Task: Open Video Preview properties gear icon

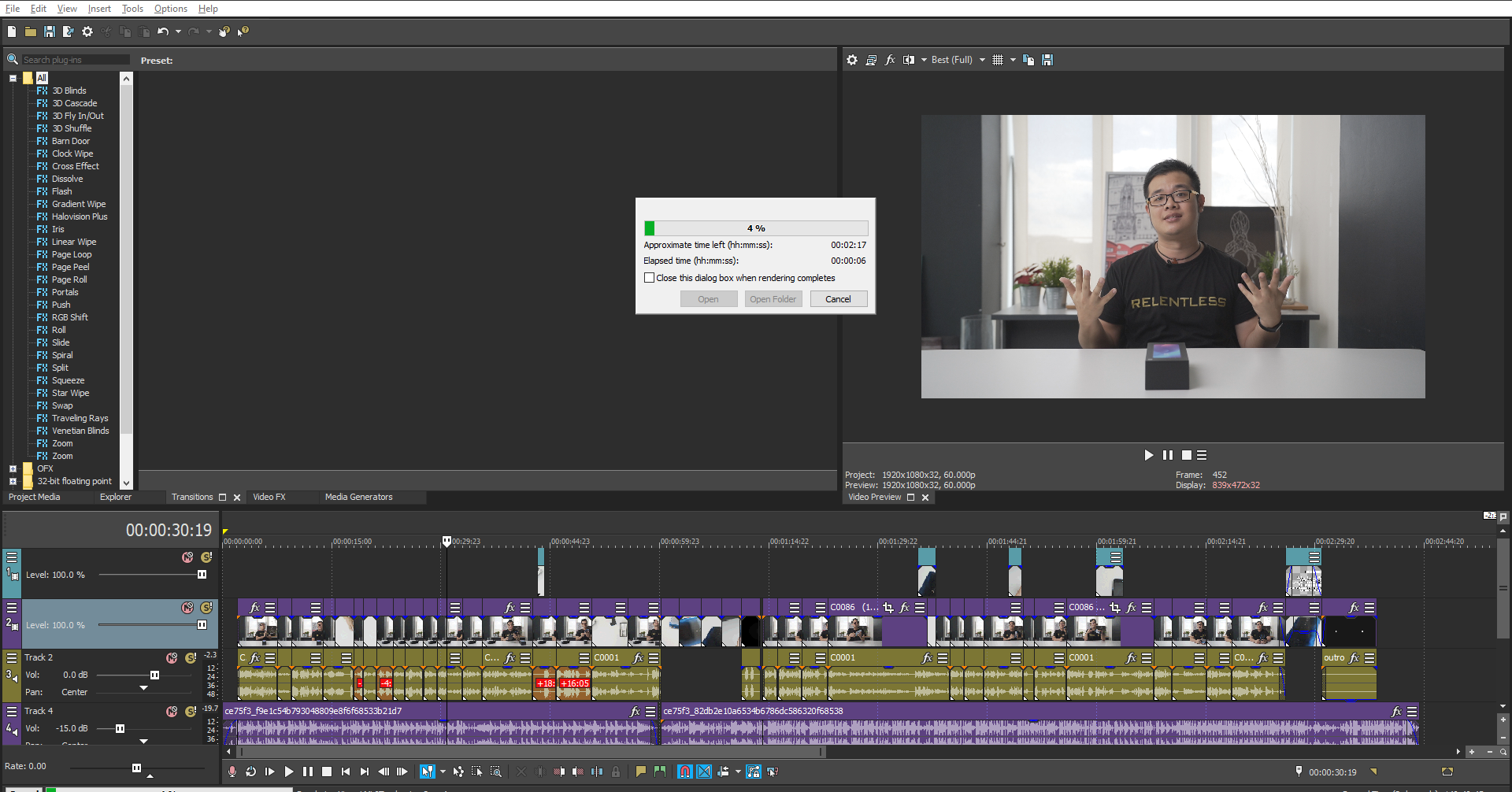Action: (852, 60)
